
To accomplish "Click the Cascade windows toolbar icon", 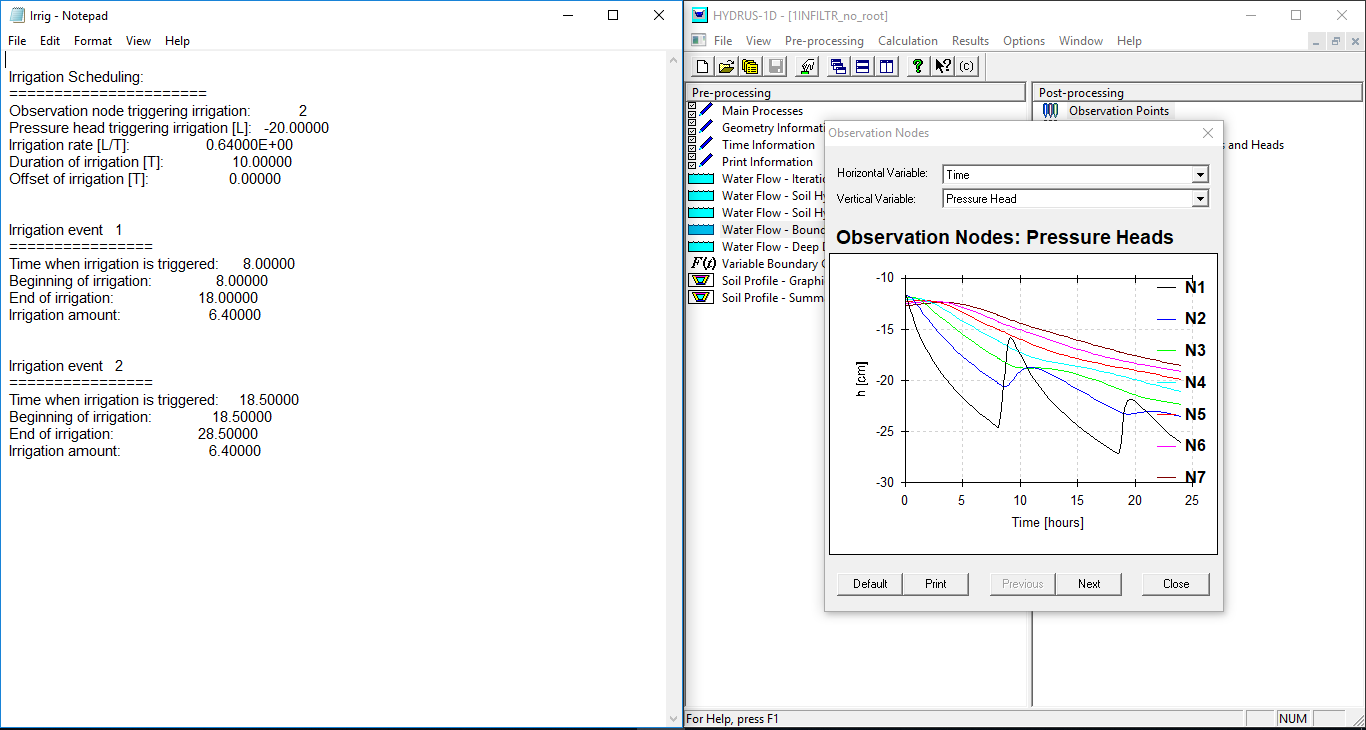I will pyautogui.click(x=839, y=67).
